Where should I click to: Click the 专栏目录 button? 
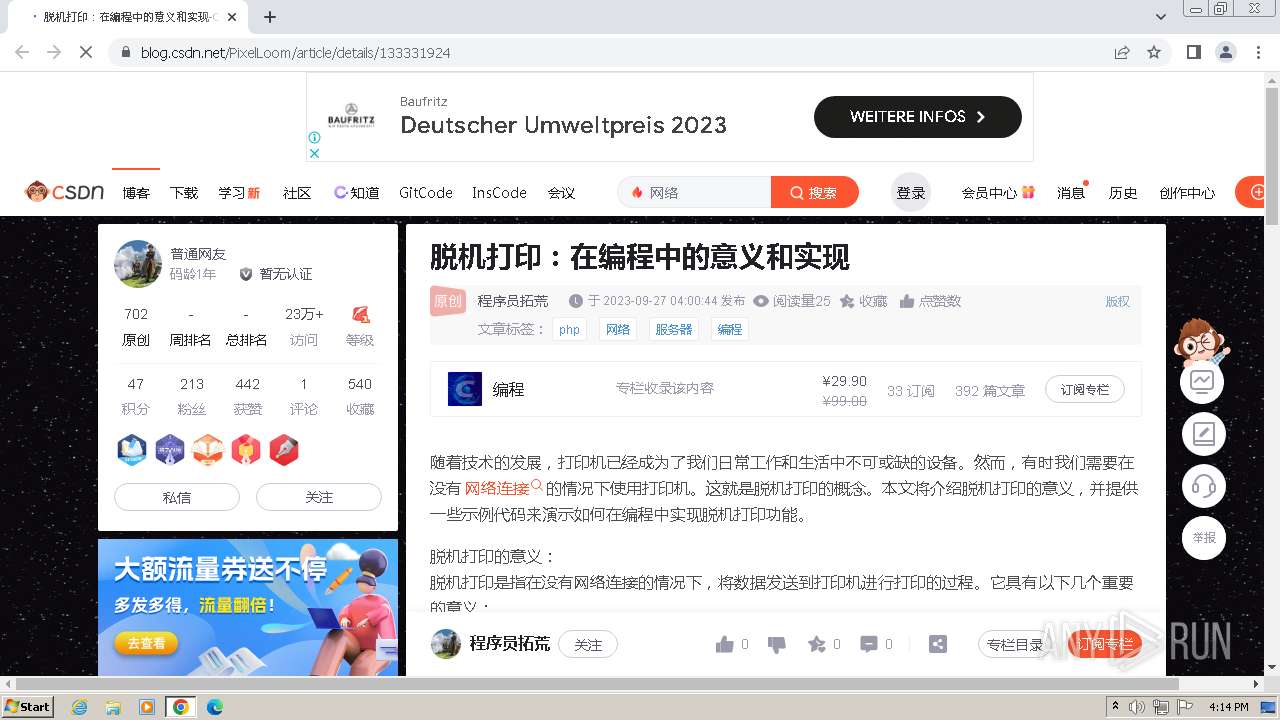(1015, 645)
